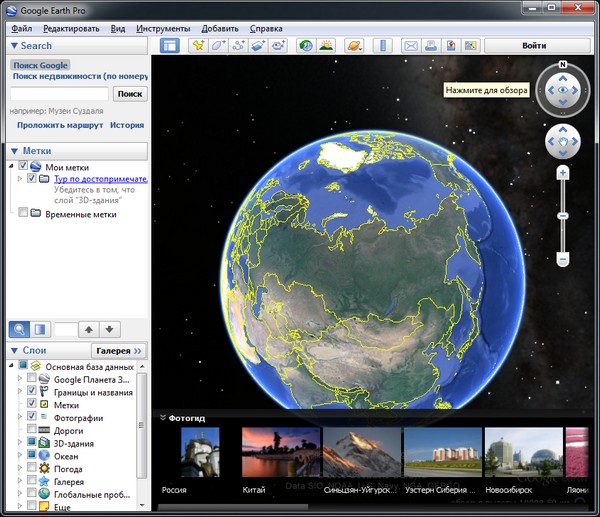Image resolution: width=600 pixels, height=517 pixels.
Task: Click the ruler measurement tool icon
Action: [384, 46]
